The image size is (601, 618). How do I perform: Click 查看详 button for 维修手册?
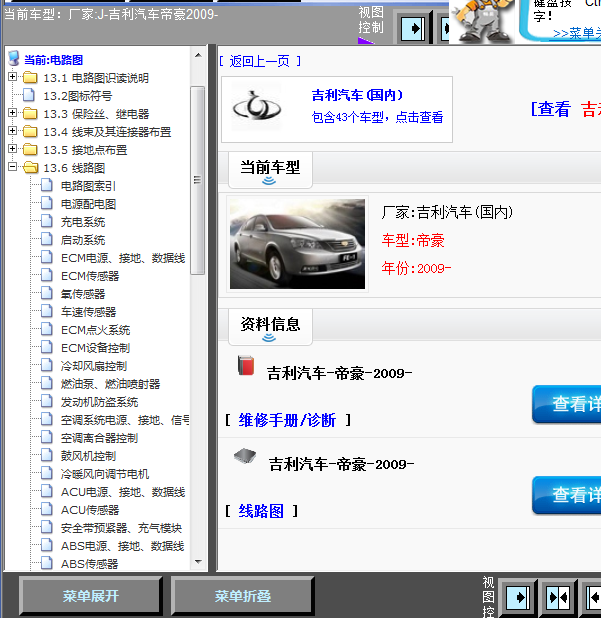click(x=566, y=404)
